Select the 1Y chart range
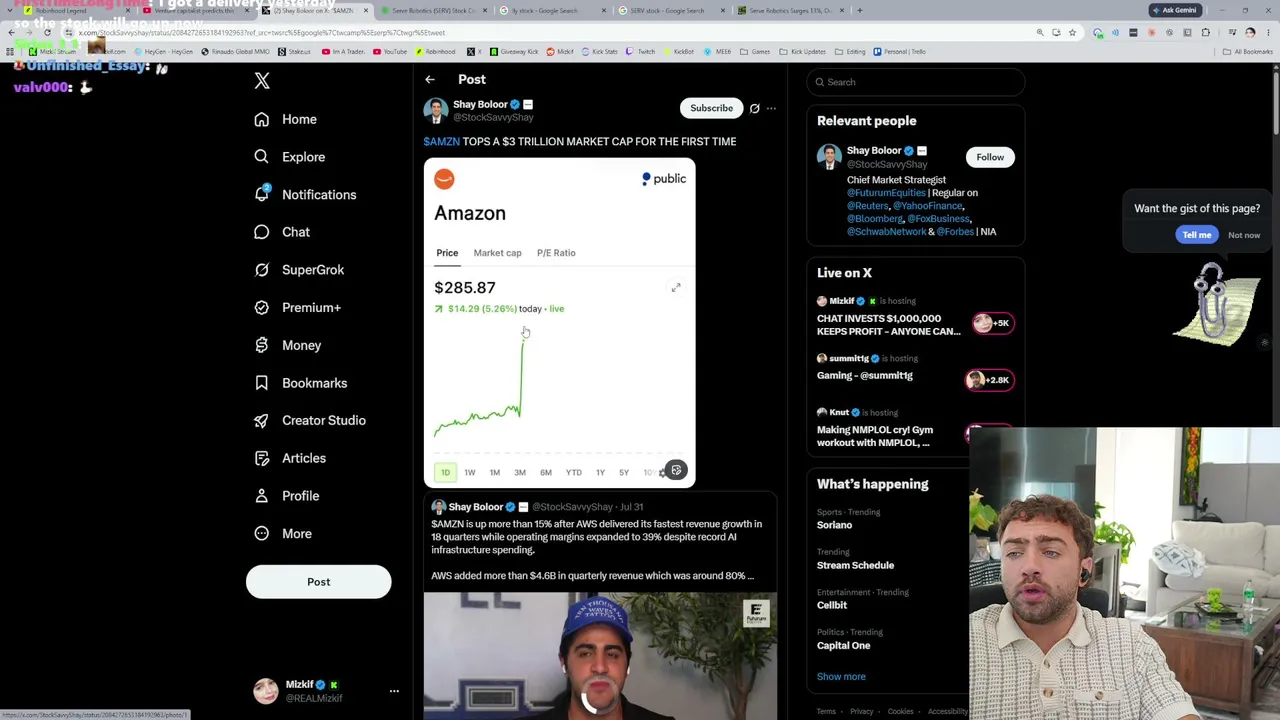This screenshot has width=1280, height=720. (600, 472)
